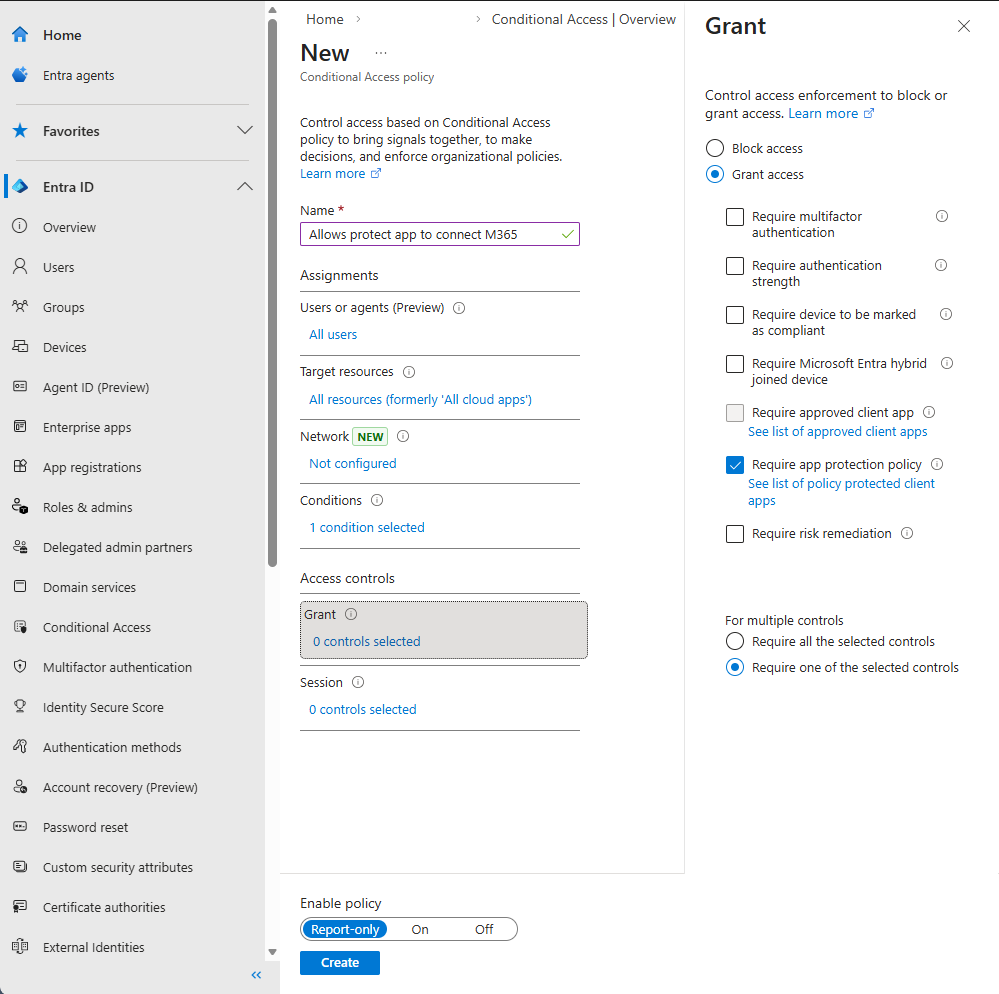Open Domain services icon
Image resolution: width=999 pixels, height=994 pixels.
click(20, 587)
